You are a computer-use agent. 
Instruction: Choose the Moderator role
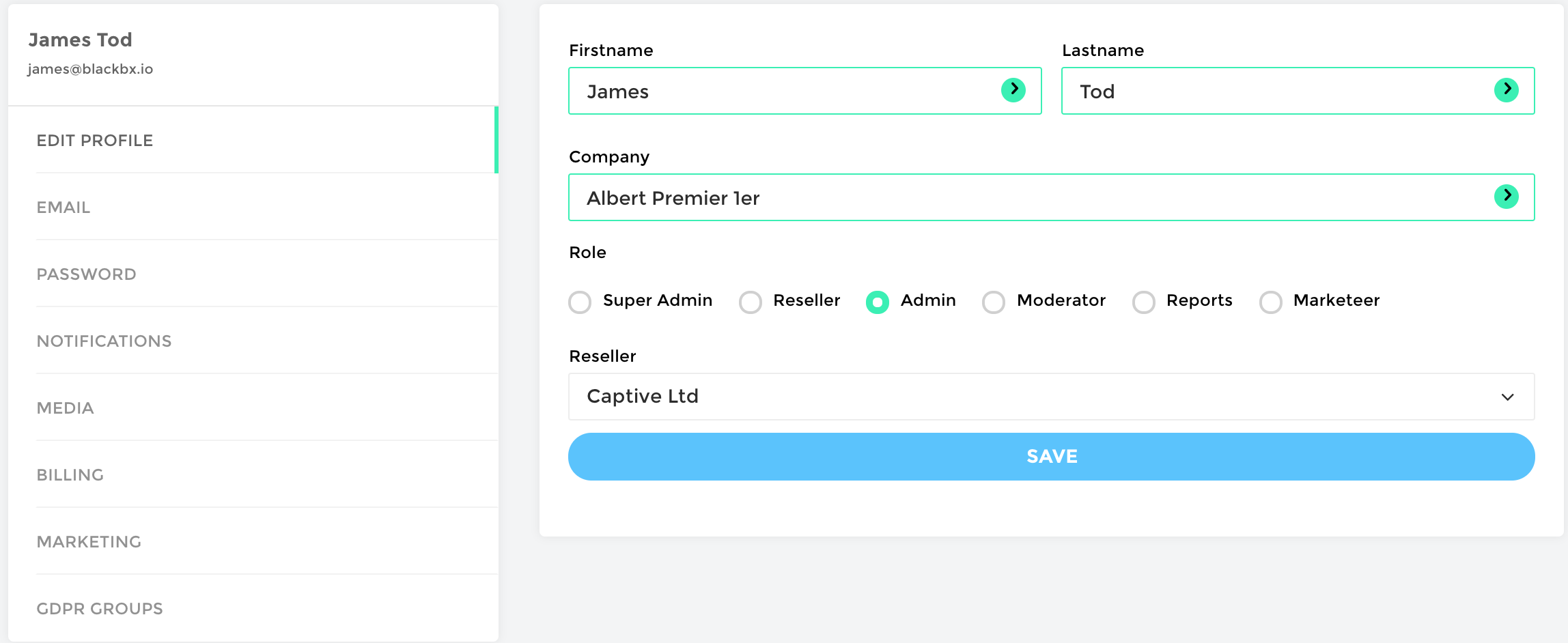(x=994, y=302)
